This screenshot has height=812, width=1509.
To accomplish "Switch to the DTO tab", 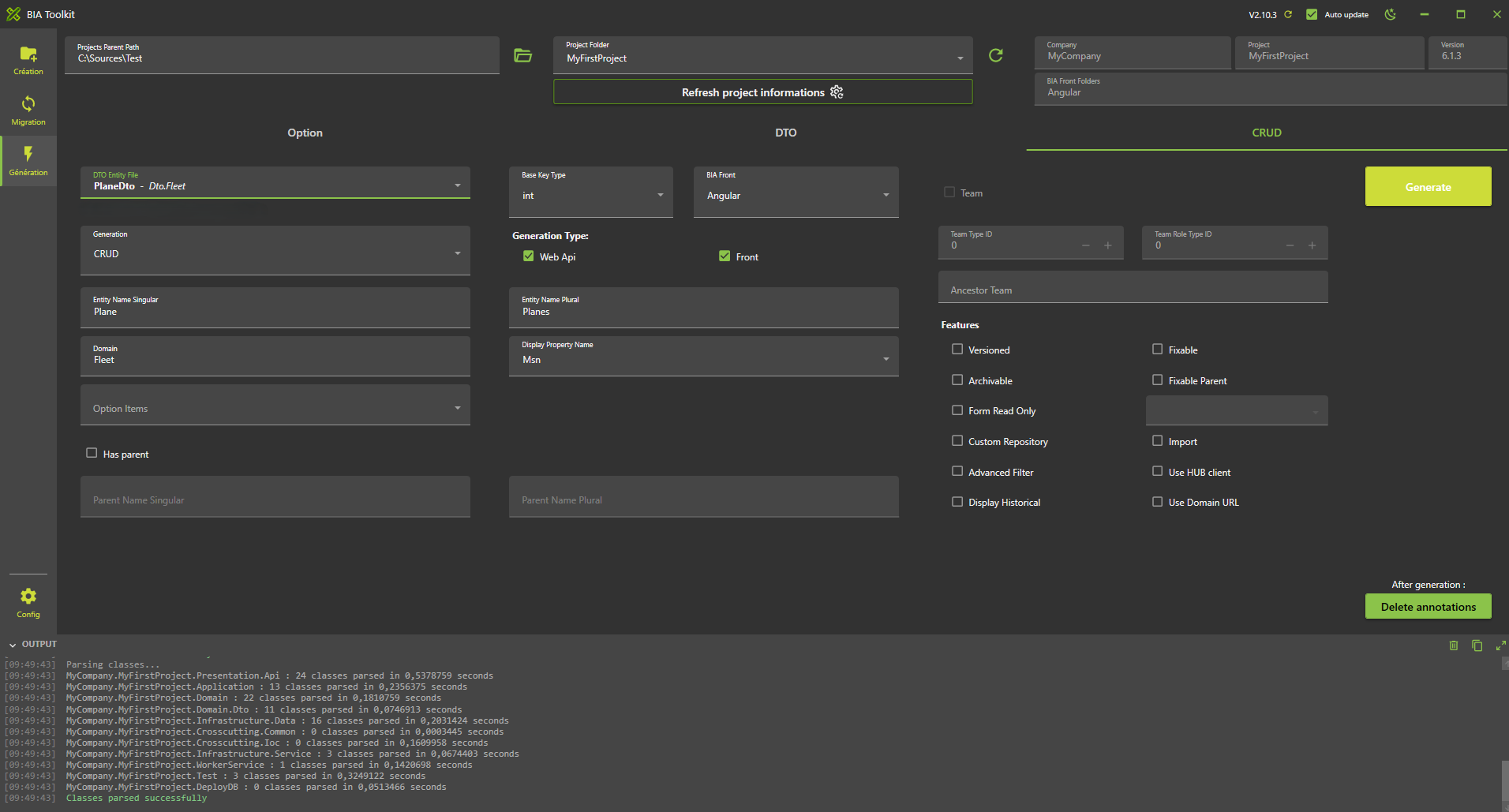I will click(x=786, y=133).
